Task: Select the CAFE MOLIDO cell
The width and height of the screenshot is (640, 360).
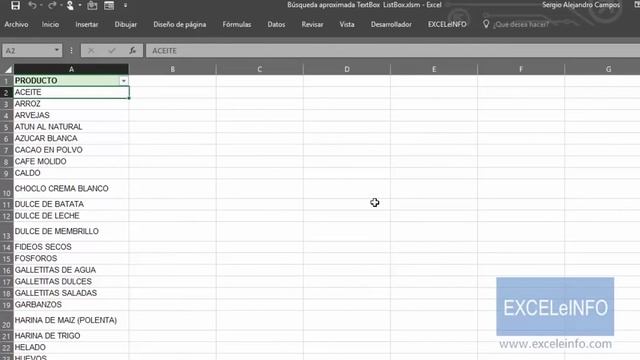Action: (71, 161)
